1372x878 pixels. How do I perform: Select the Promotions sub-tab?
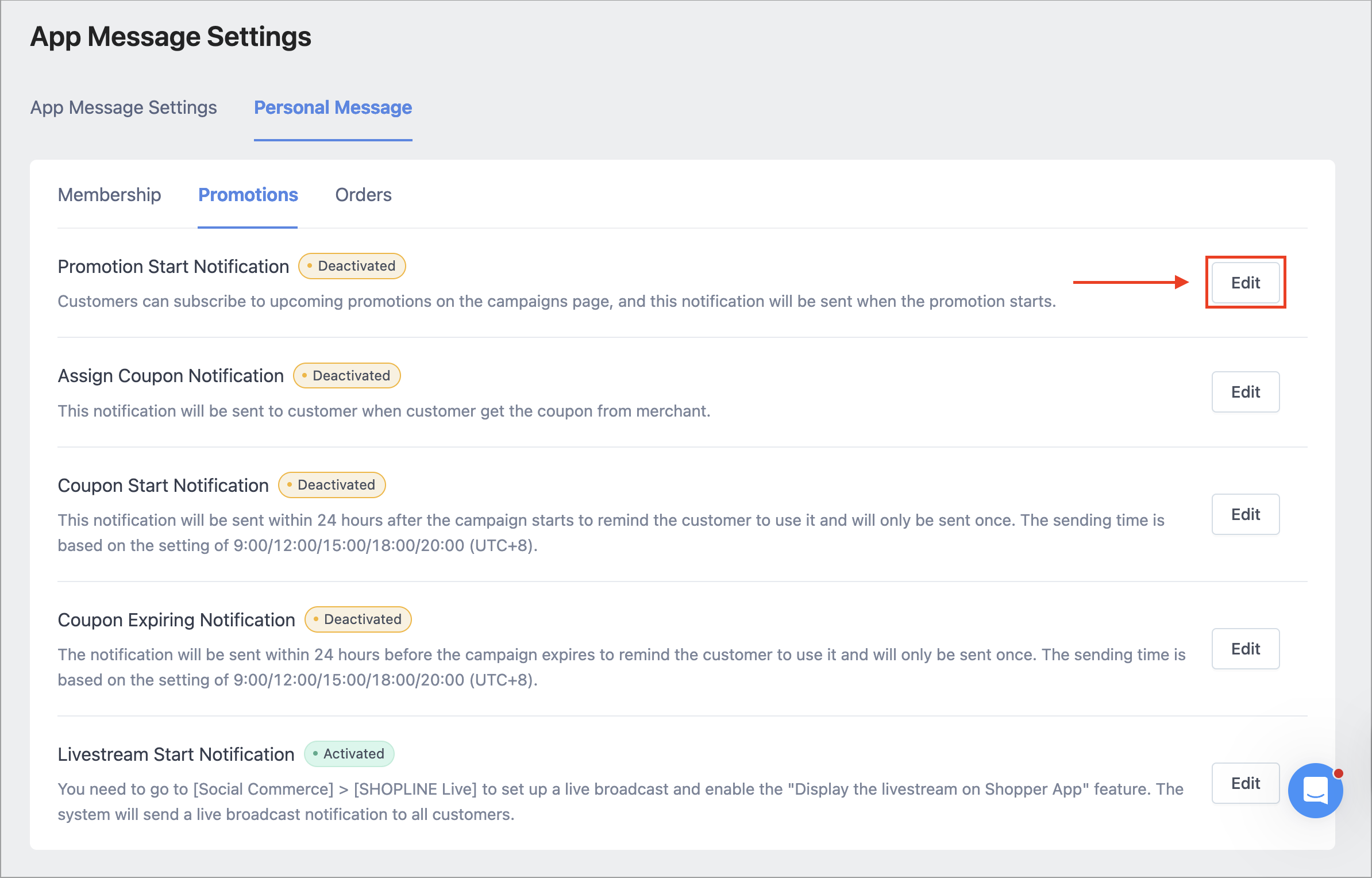(248, 195)
